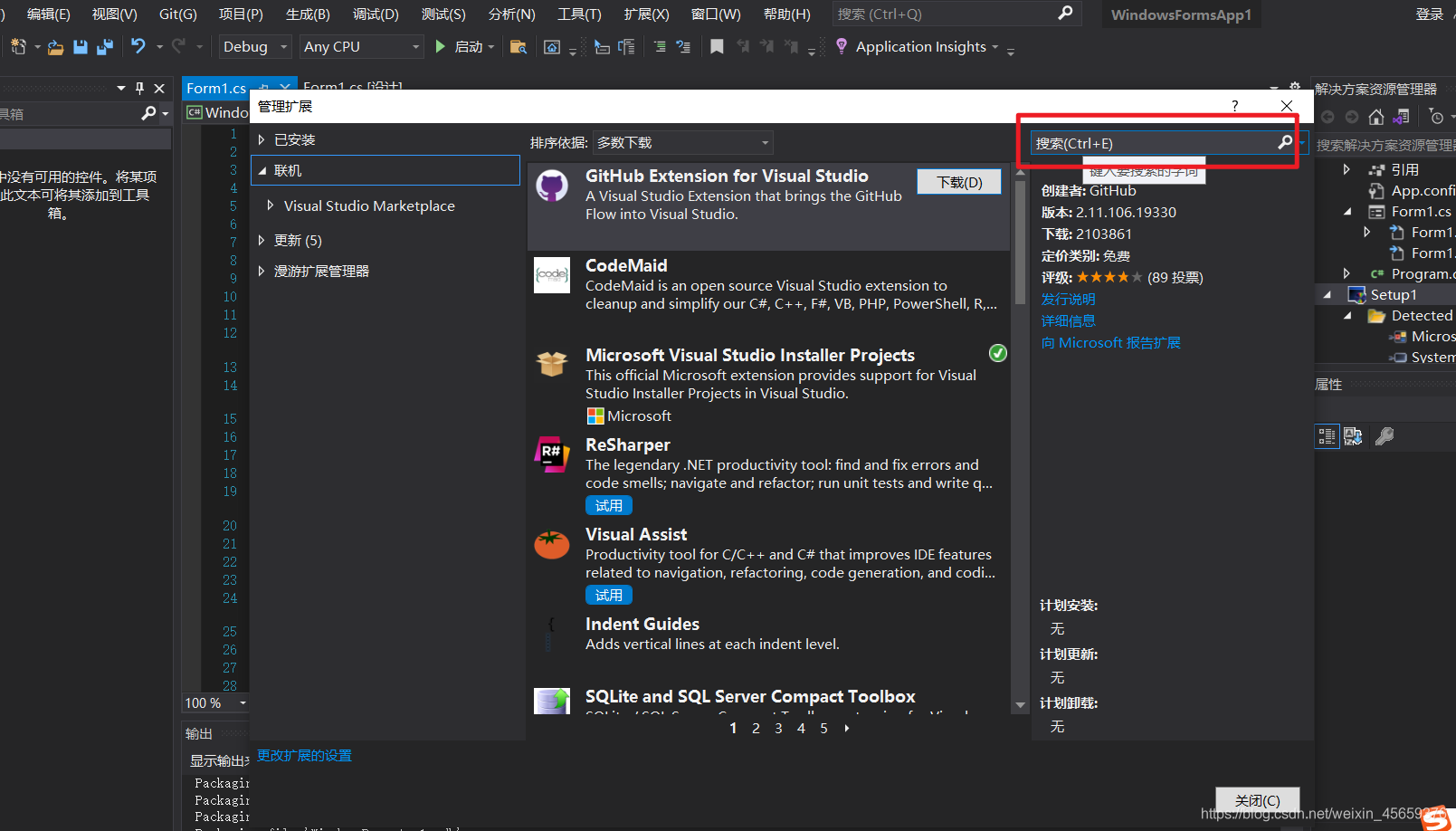Open the sort-by 多数下载 dropdown
The width and height of the screenshot is (1456, 831).
click(682, 142)
